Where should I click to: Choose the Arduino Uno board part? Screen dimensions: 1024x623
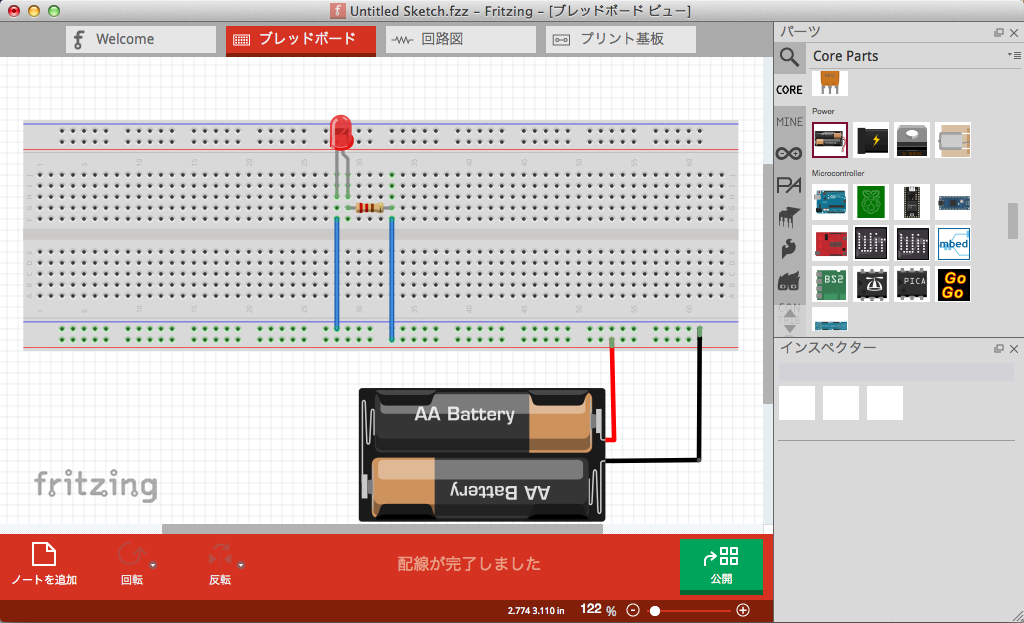tap(830, 202)
